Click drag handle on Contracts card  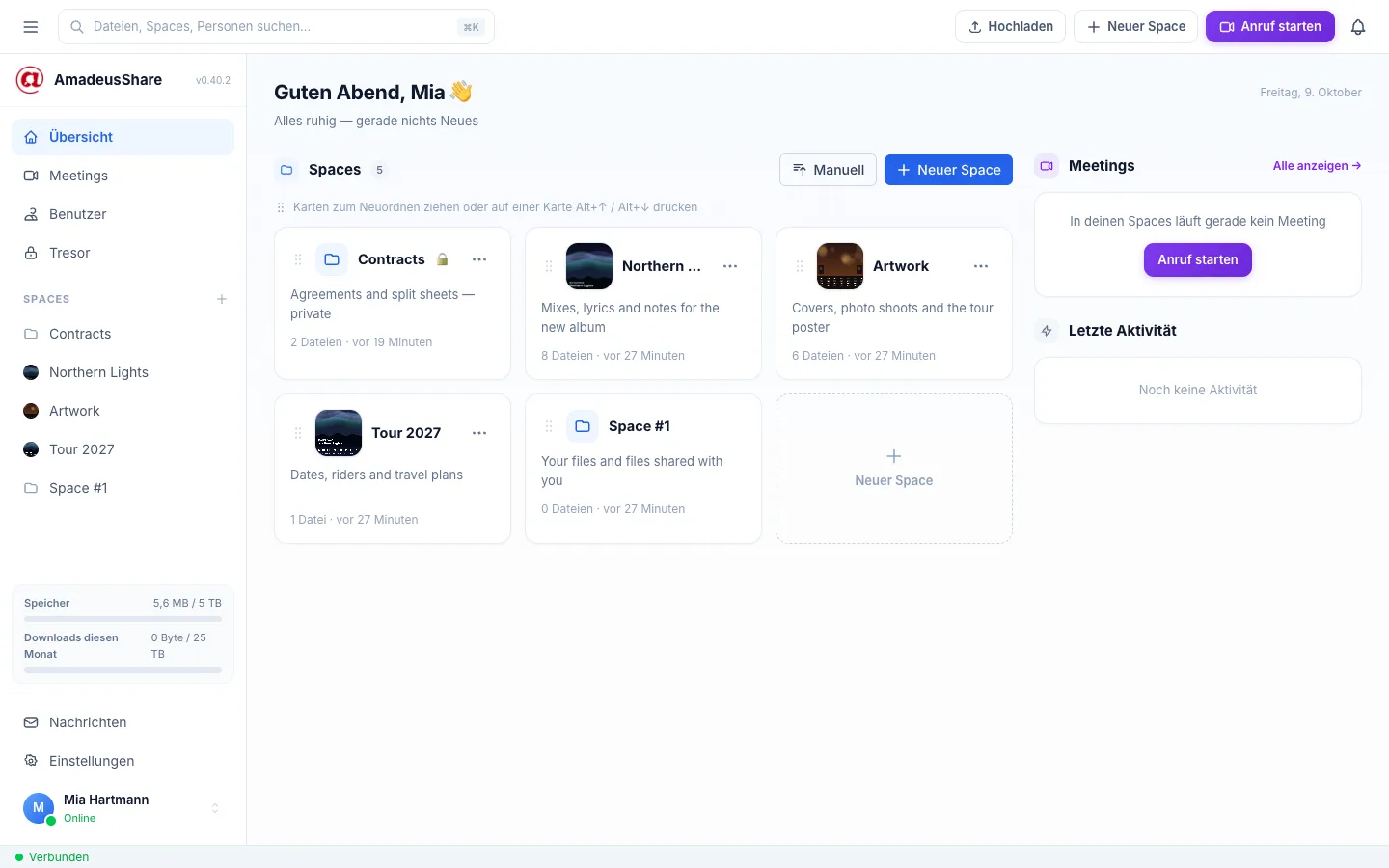[x=298, y=259]
